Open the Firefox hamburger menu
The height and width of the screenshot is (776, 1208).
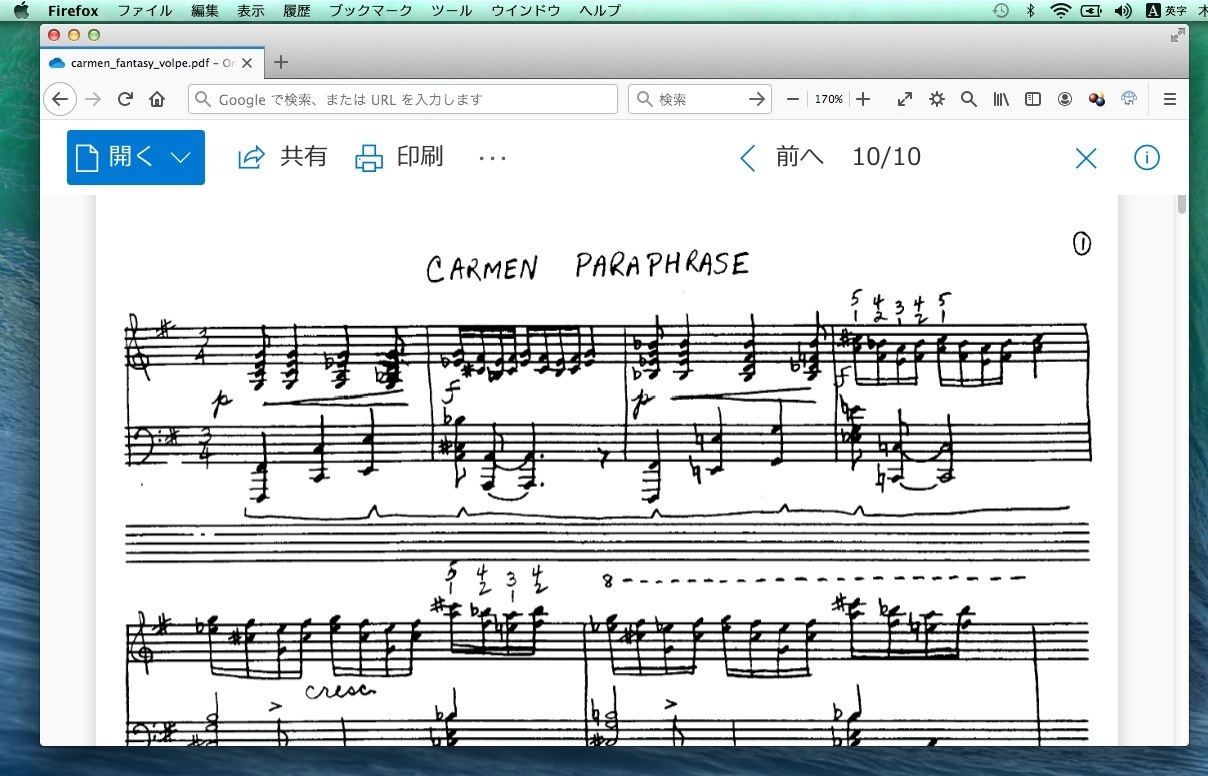pyautogui.click(x=1169, y=99)
